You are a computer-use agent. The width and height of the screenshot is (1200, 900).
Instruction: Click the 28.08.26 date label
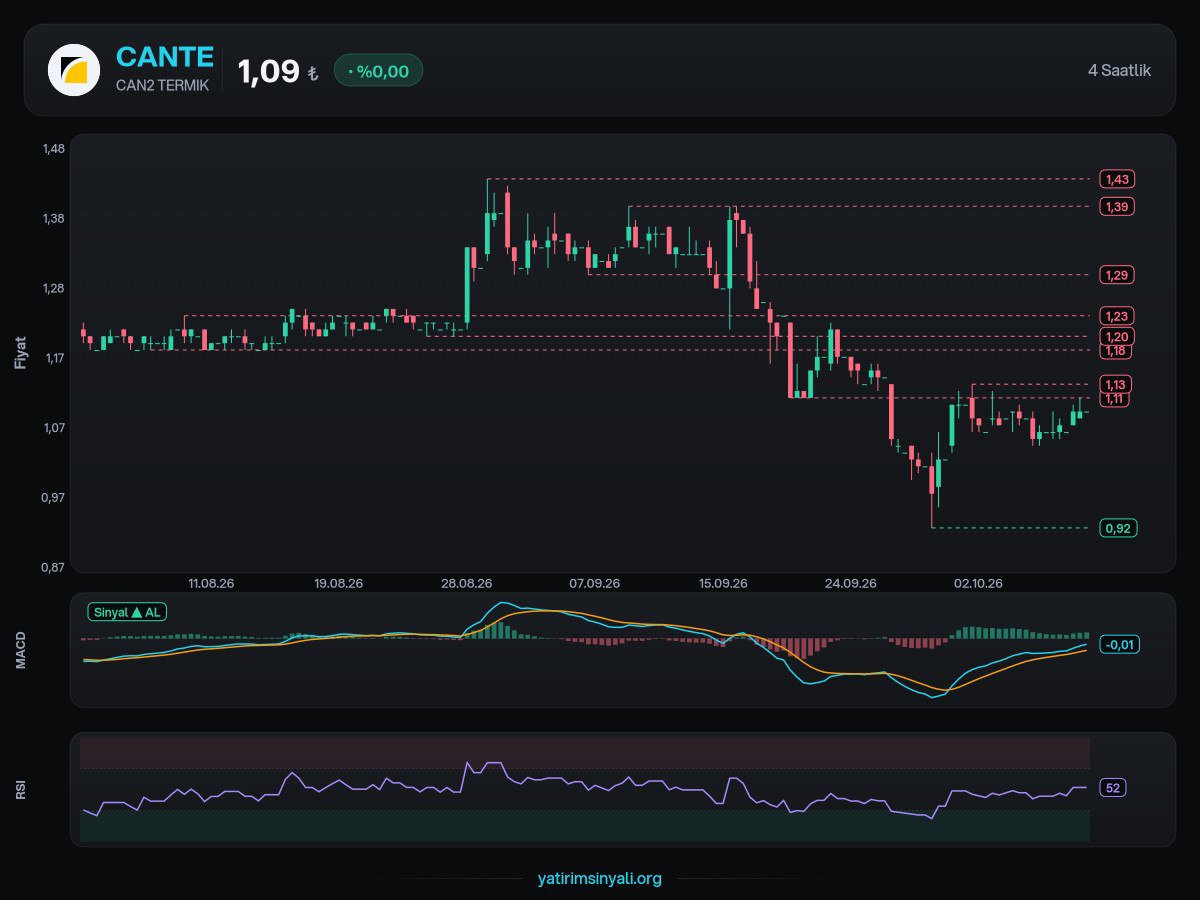[x=467, y=583]
